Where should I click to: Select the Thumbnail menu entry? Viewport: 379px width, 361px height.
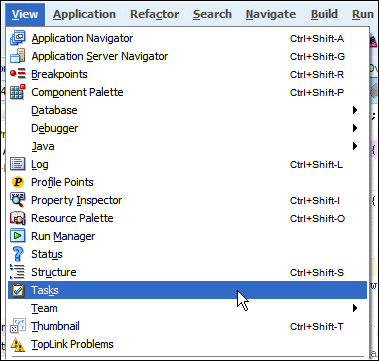pos(187,326)
